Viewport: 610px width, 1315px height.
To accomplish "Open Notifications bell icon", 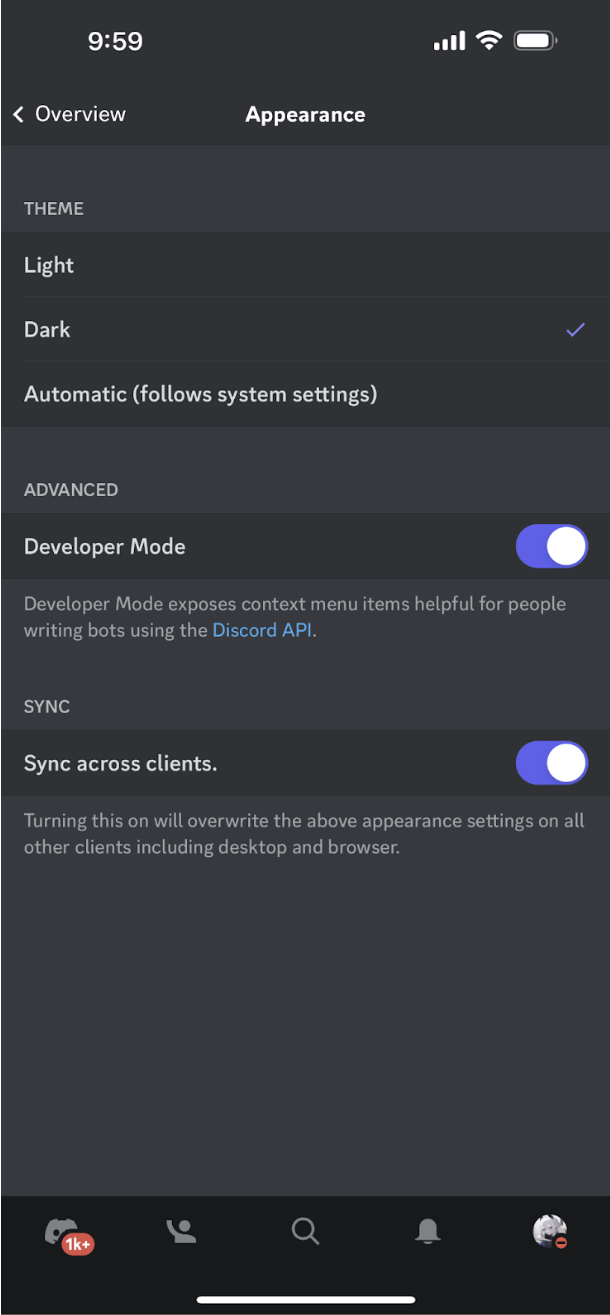I will 428,1231.
